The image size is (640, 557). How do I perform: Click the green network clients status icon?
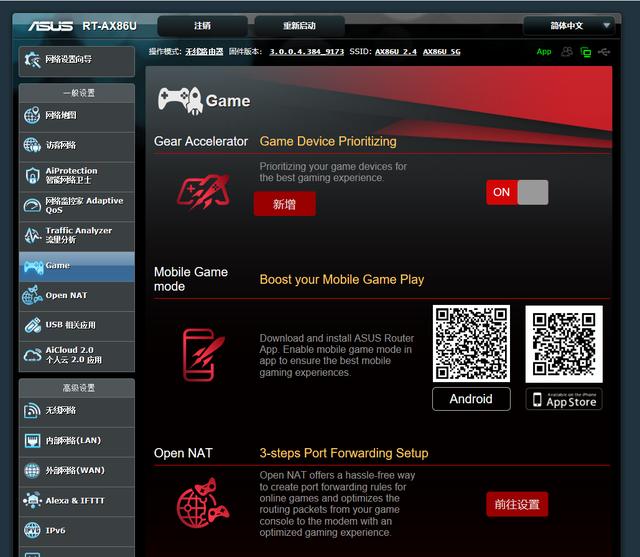pyautogui.click(x=586, y=52)
